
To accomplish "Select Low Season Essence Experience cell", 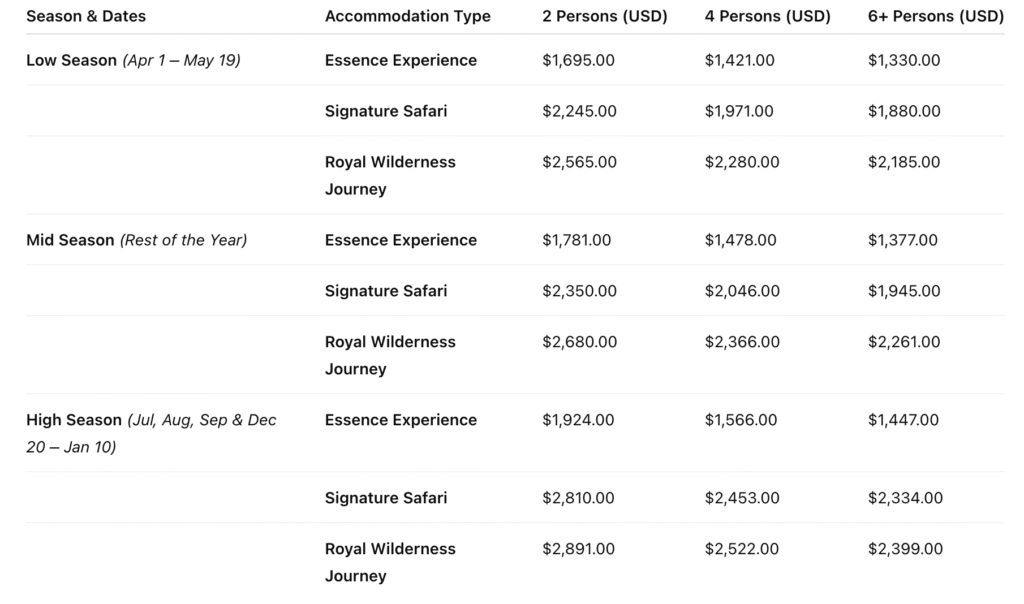I will (401, 61).
